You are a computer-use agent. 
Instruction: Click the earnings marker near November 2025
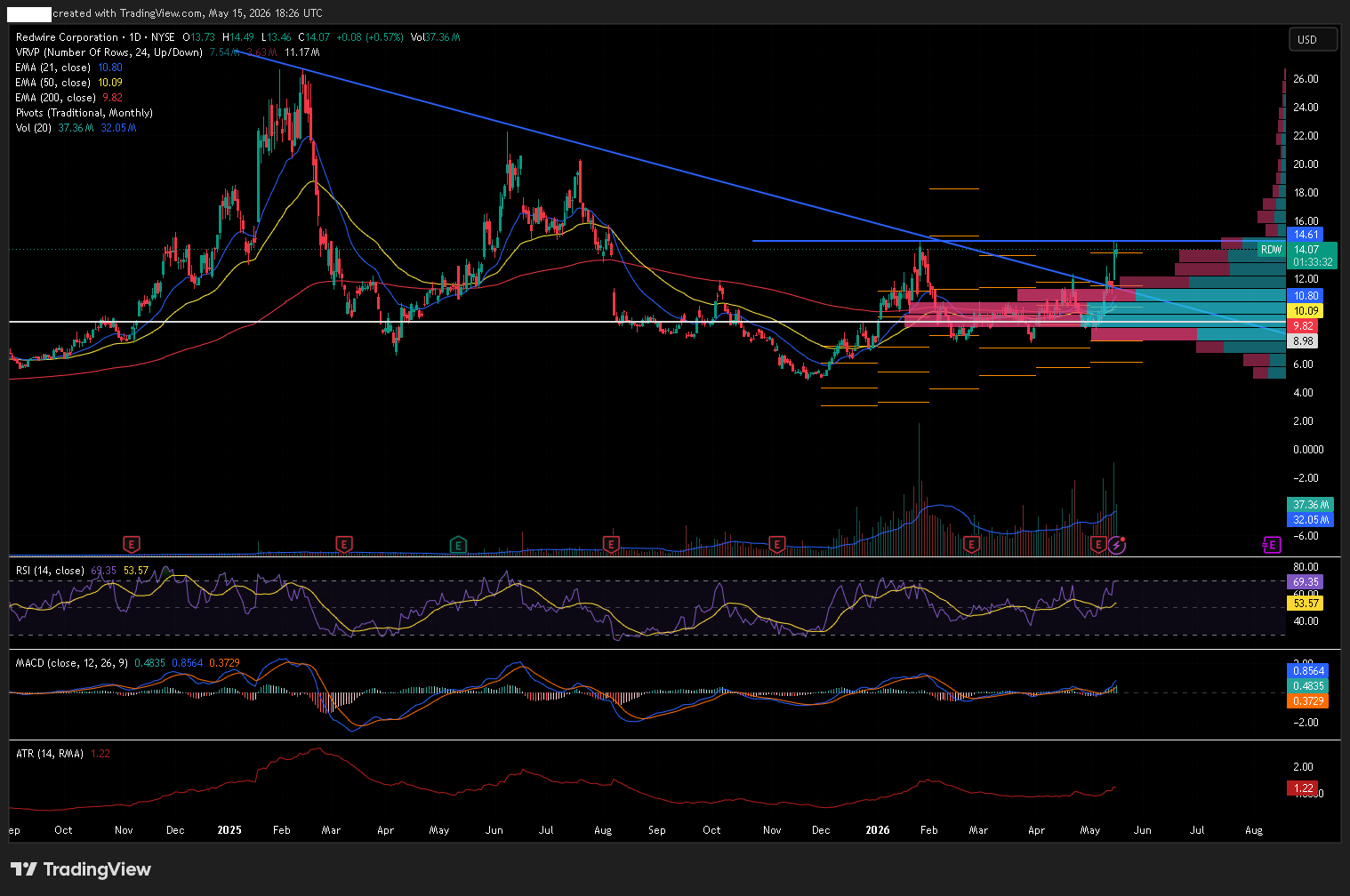(777, 544)
